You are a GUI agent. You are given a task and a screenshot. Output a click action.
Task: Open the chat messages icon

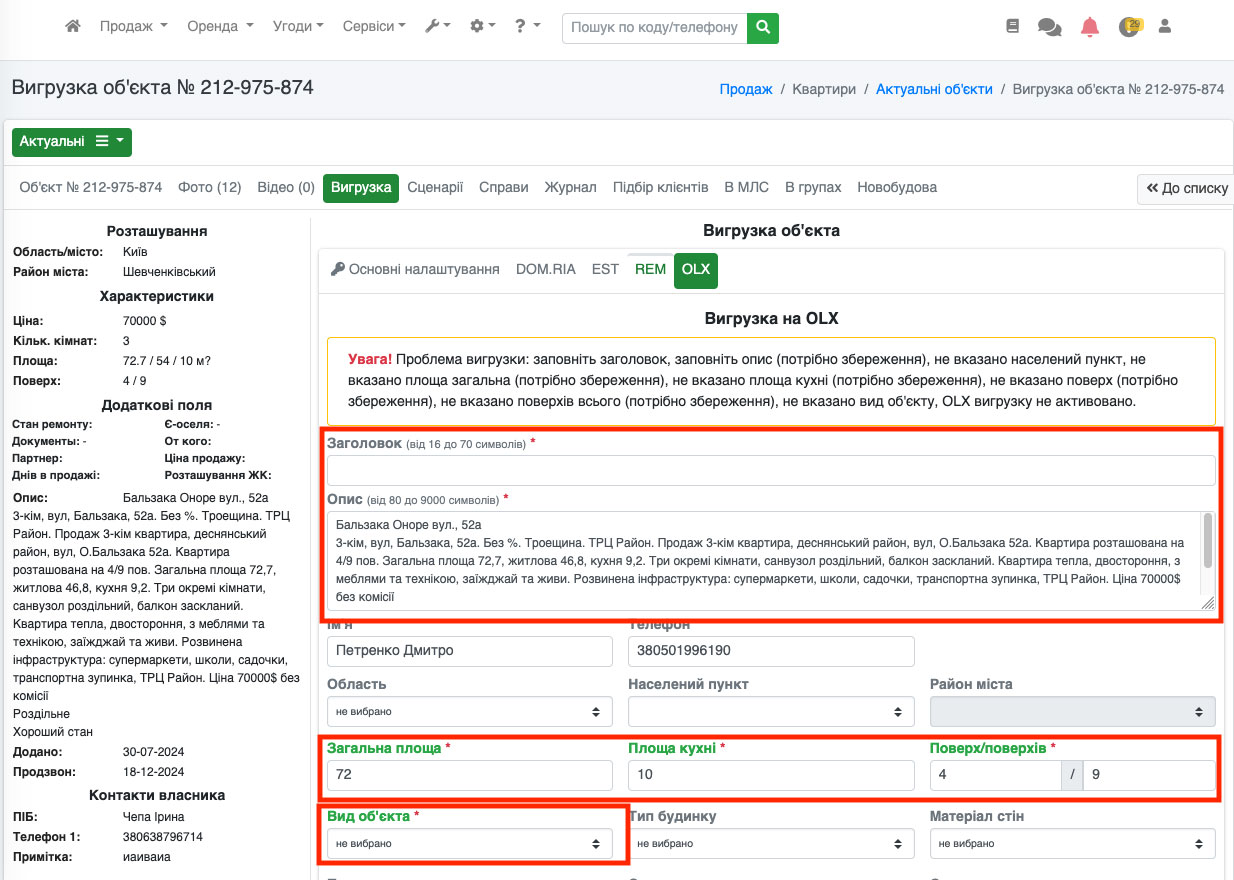coord(1049,28)
